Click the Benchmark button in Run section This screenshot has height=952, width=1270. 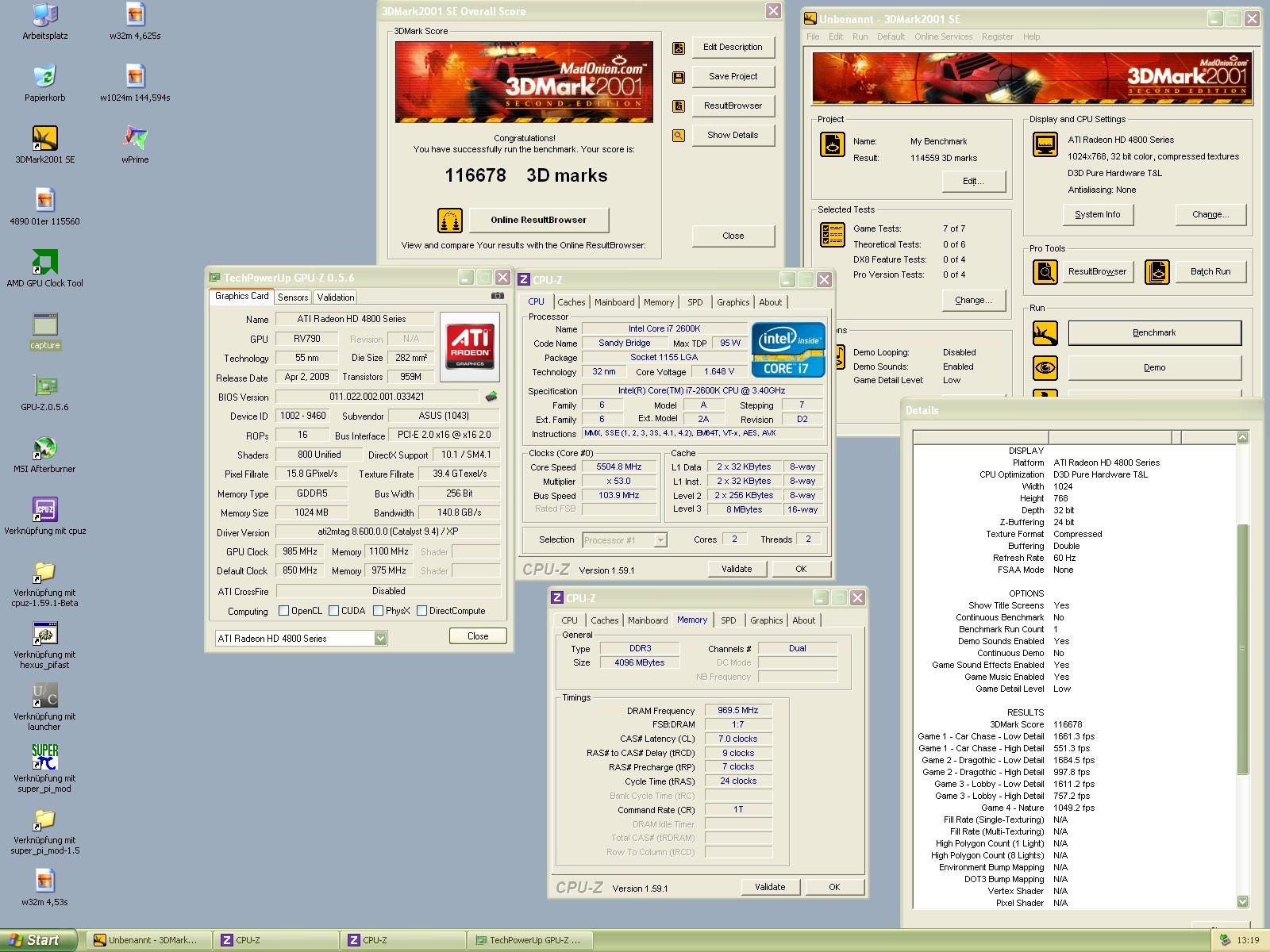click(1154, 333)
